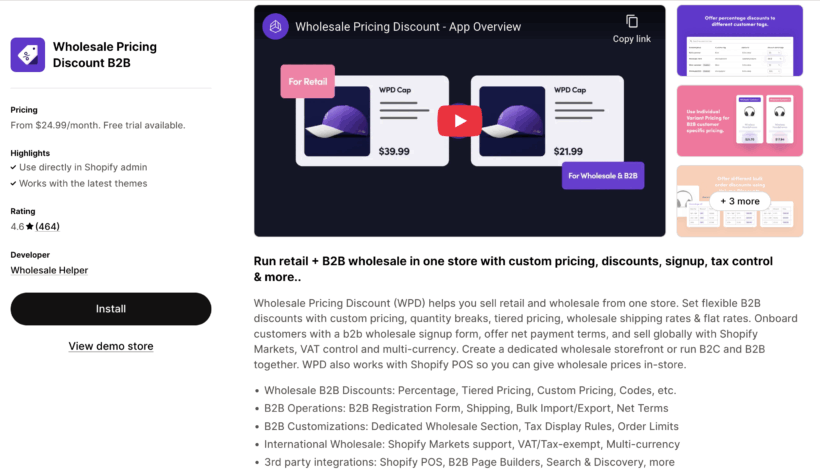
Task: Click the rating star icon
Action: pyautogui.click(x=30, y=227)
